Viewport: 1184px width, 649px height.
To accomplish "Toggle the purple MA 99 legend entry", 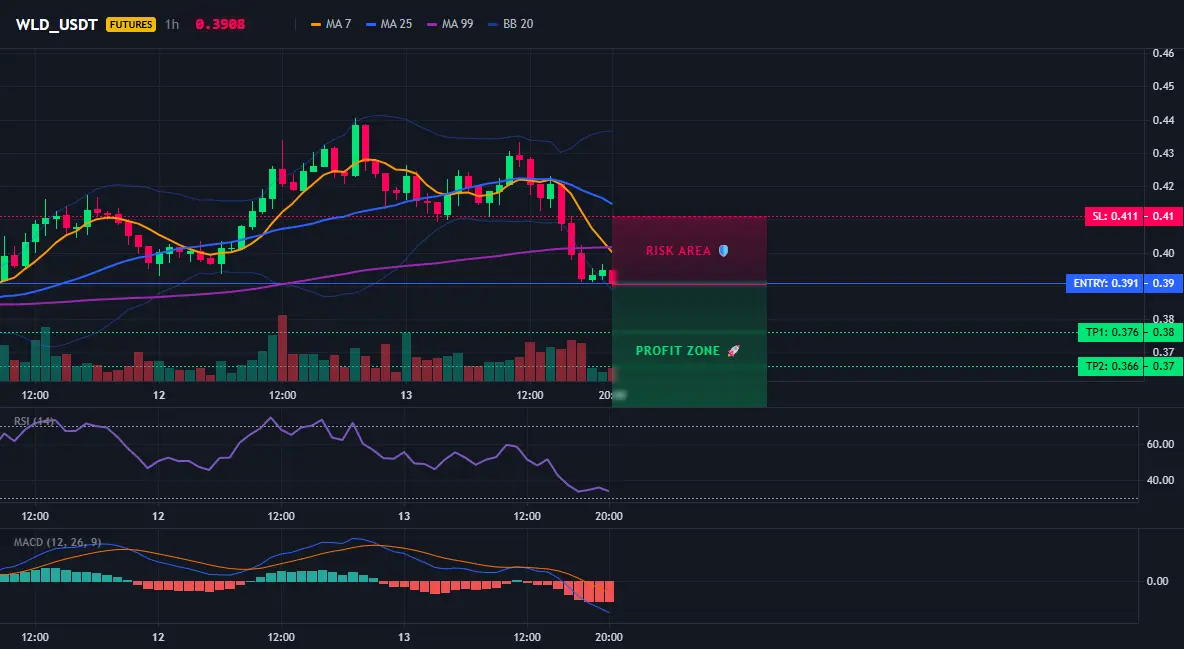I will tap(450, 24).
